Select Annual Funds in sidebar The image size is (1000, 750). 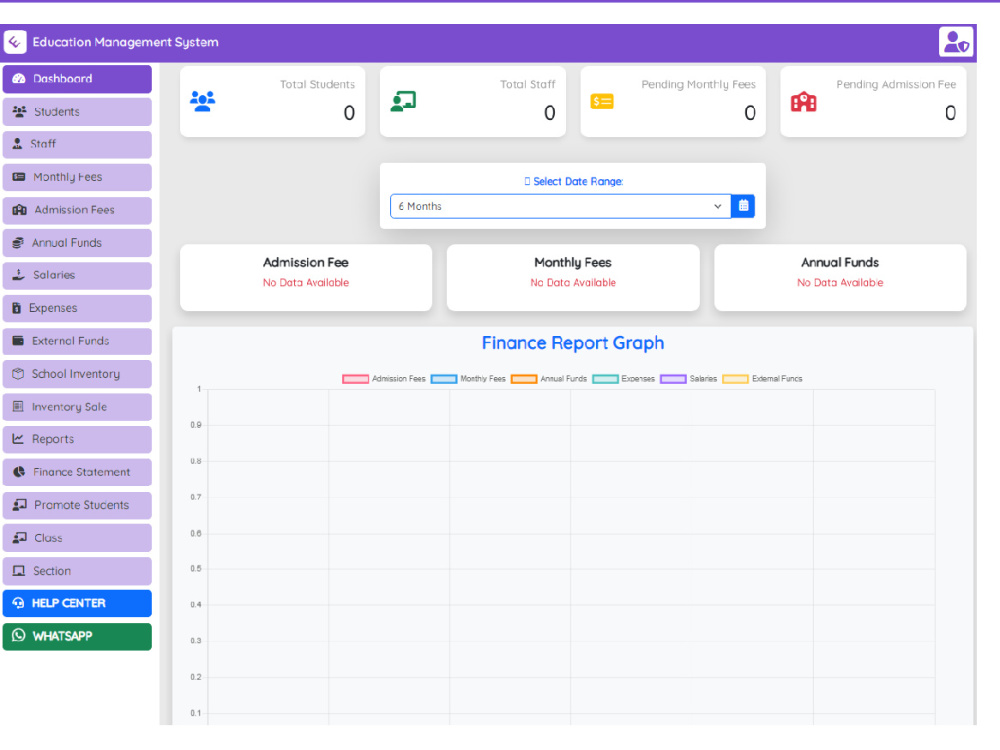pos(77,242)
